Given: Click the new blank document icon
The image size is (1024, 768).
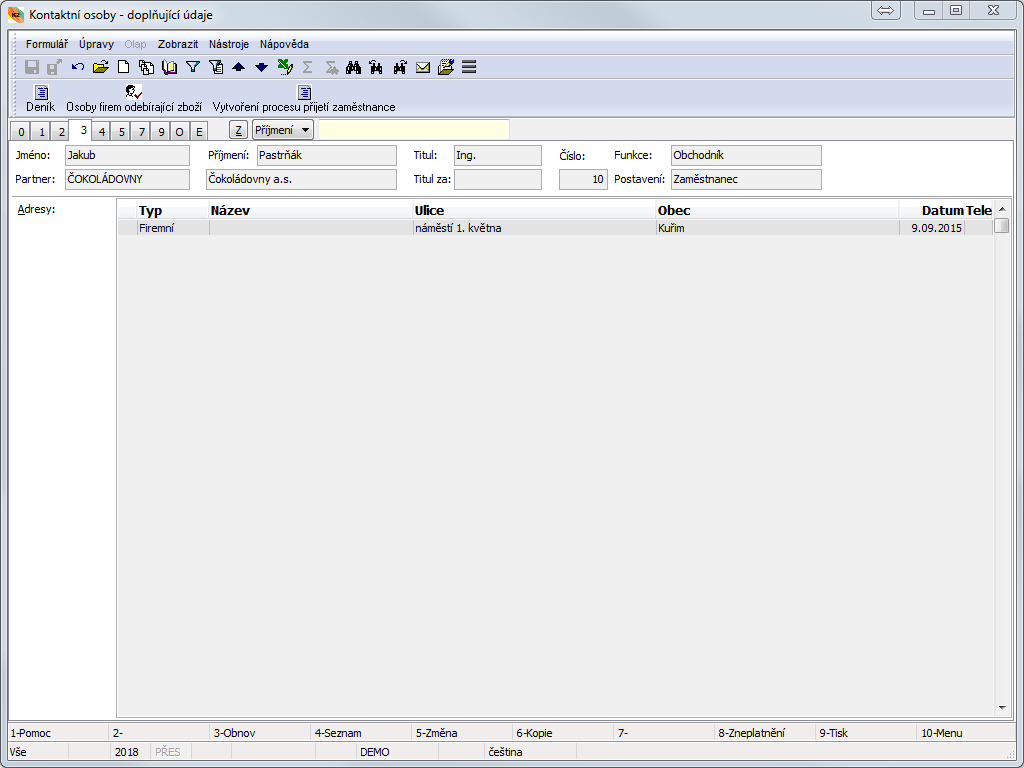Looking at the screenshot, I should [124, 67].
